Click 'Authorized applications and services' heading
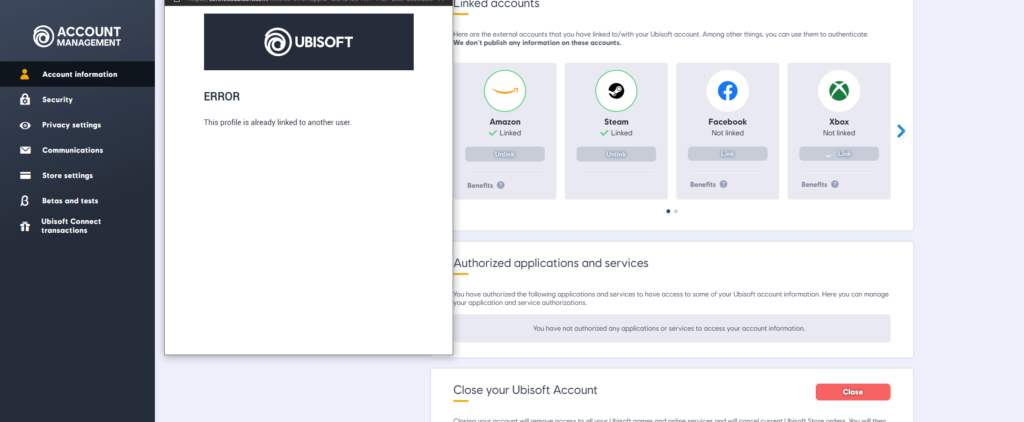Screen dimensions: 1024x422 (x=551, y=263)
